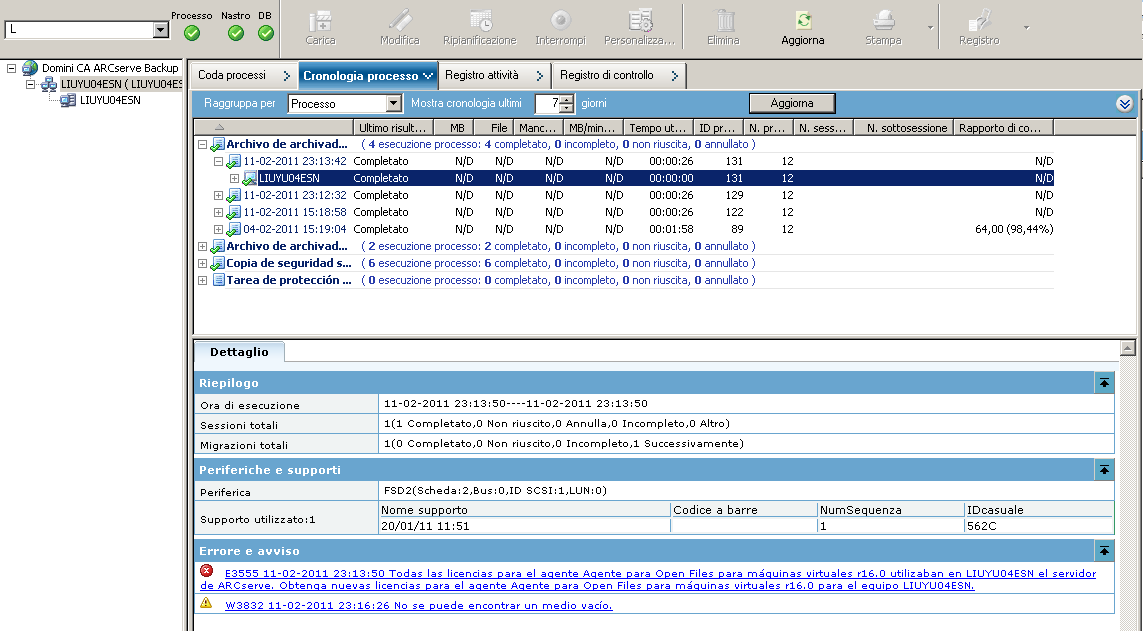Click the Registro toolbar icon

click(979, 21)
